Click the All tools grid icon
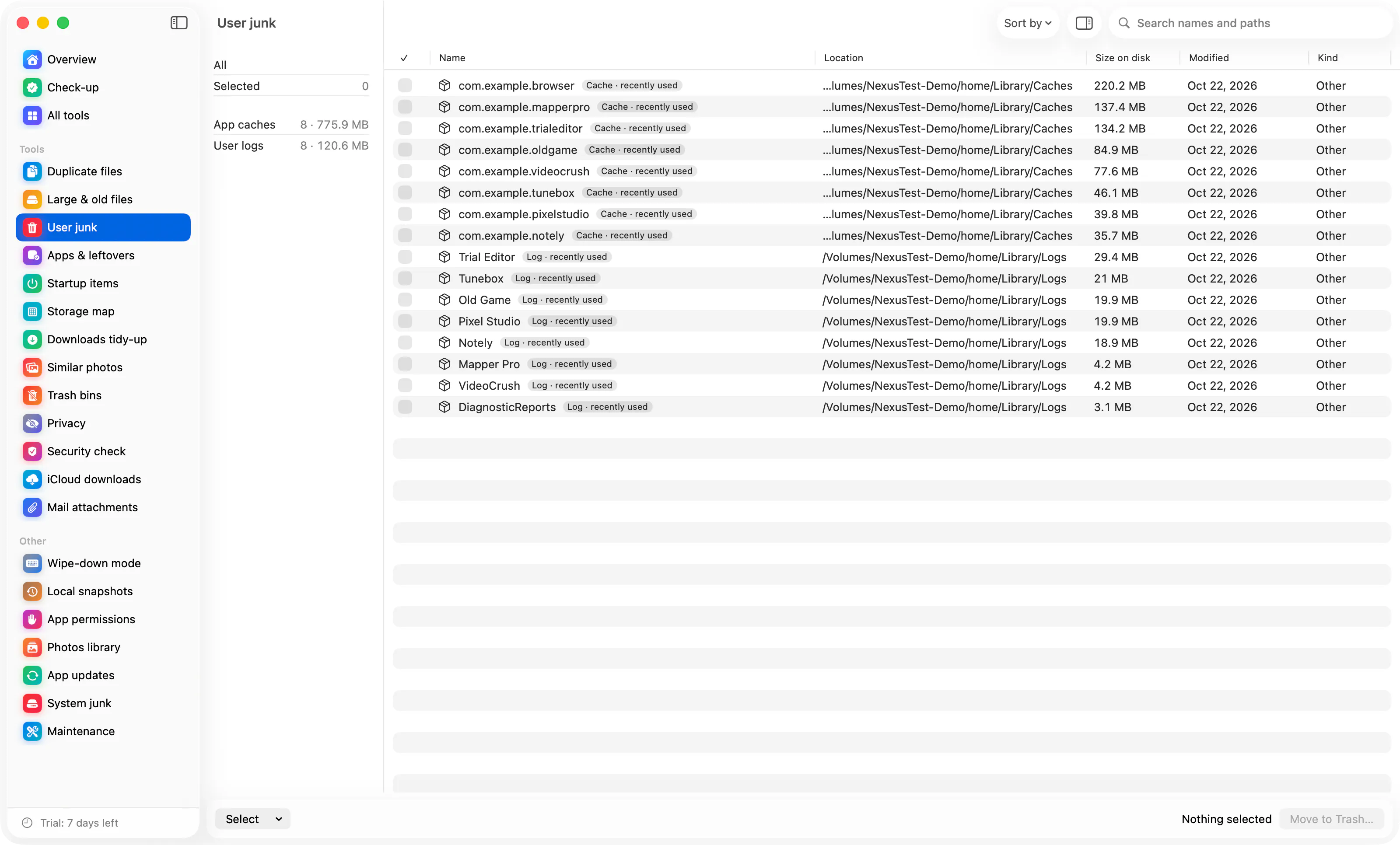The image size is (1400, 845). [x=32, y=115]
